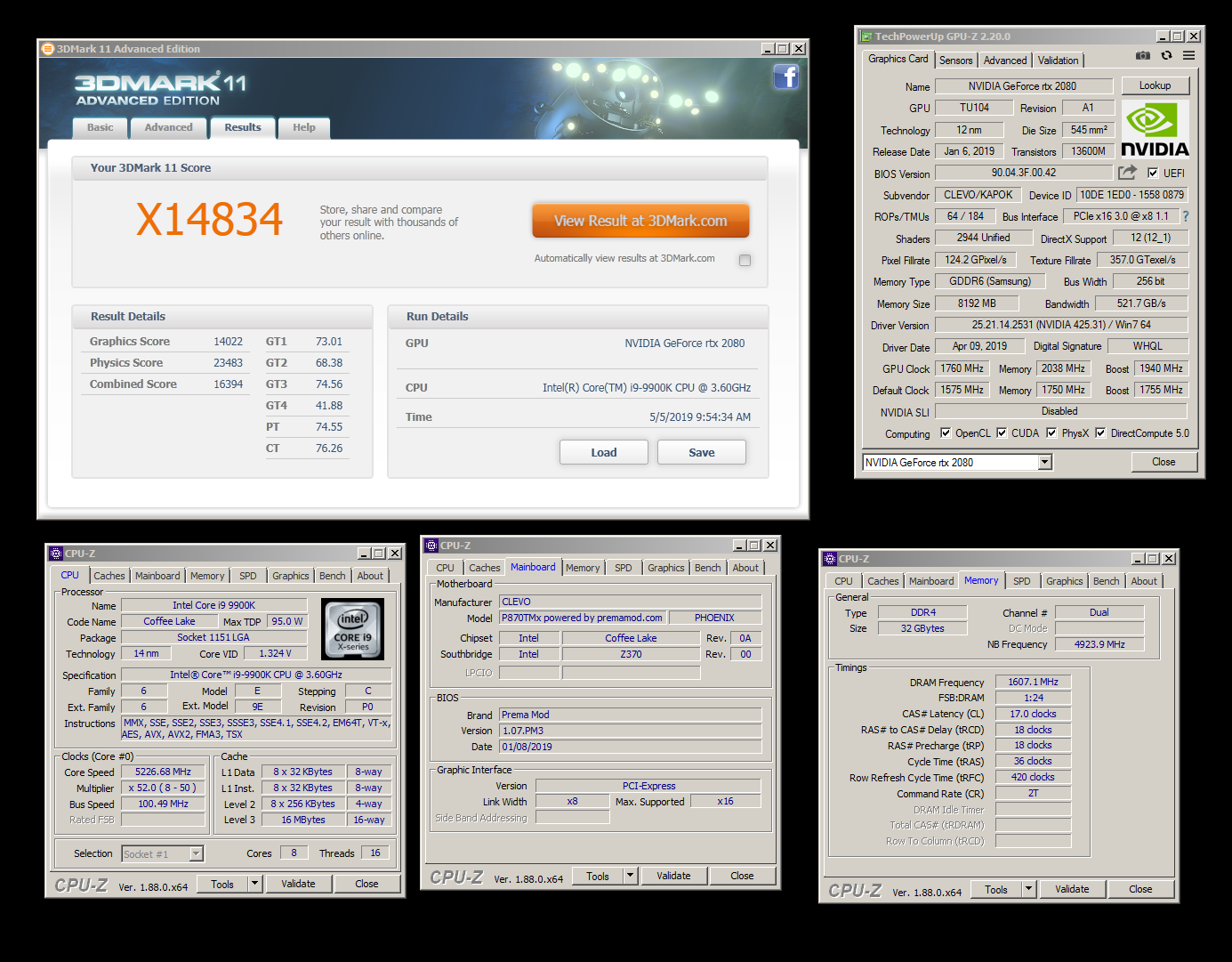Screen dimensions: 1232x962
Task: Toggle the UEFI checkbox in GPU-Z
Action: point(1153,174)
